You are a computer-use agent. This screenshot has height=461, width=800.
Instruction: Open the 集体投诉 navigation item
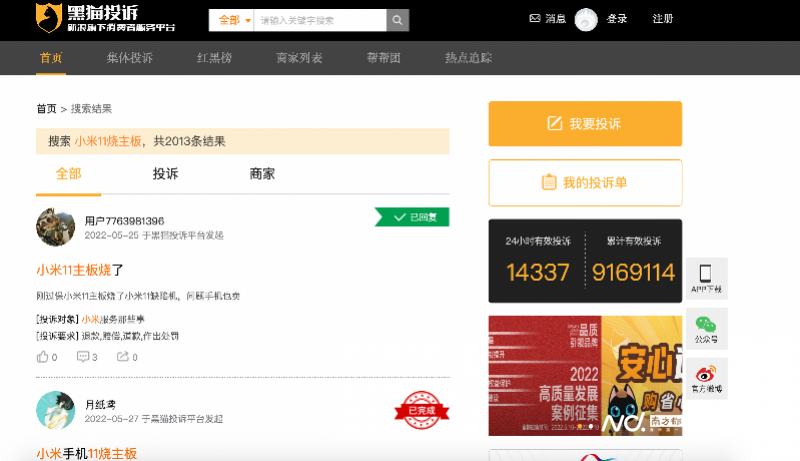pos(130,58)
